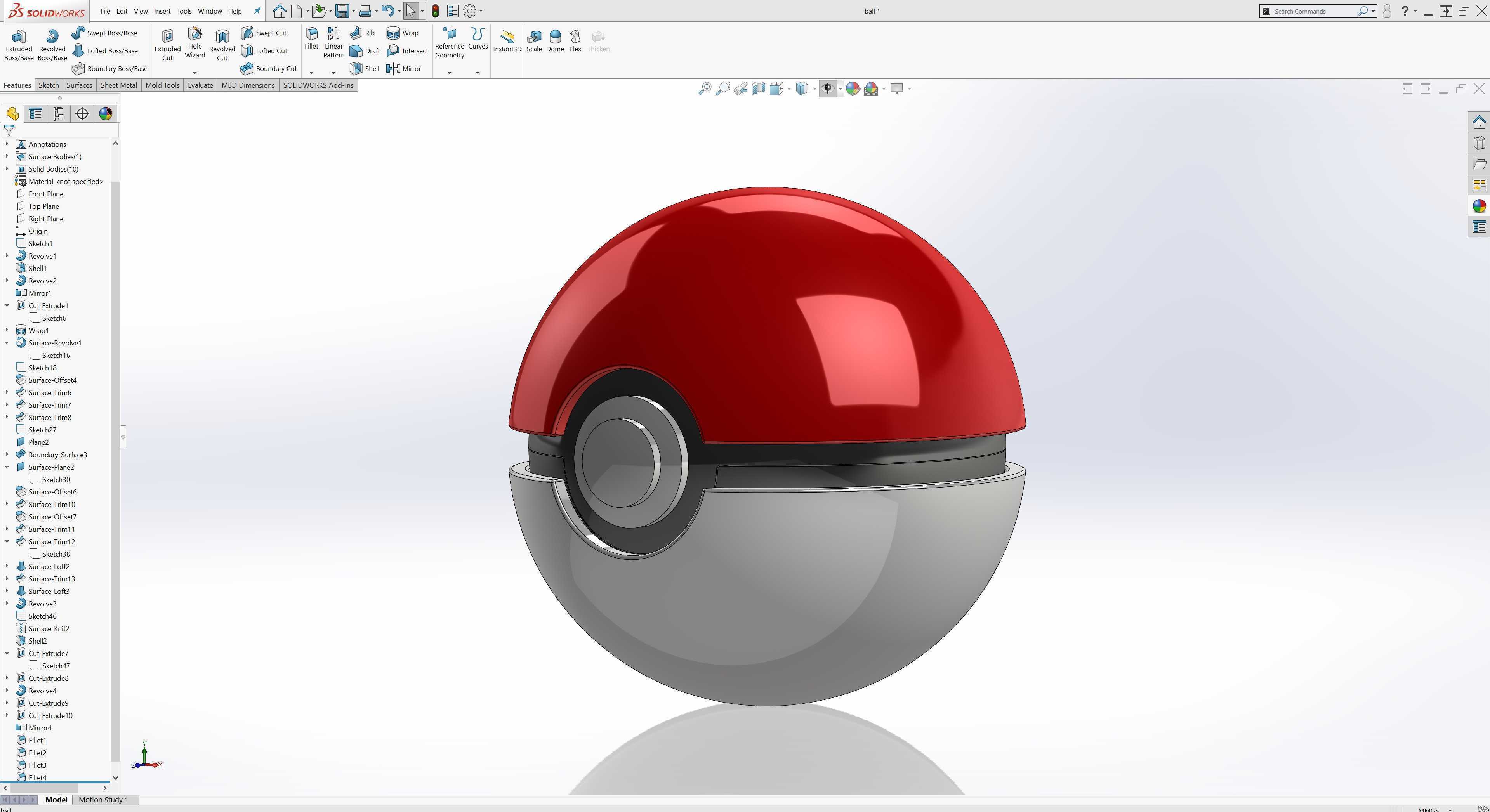Select Front Plane in the feature tree
Image resolution: width=1490 pixels, height=812 pixels.
coord(46,194)
